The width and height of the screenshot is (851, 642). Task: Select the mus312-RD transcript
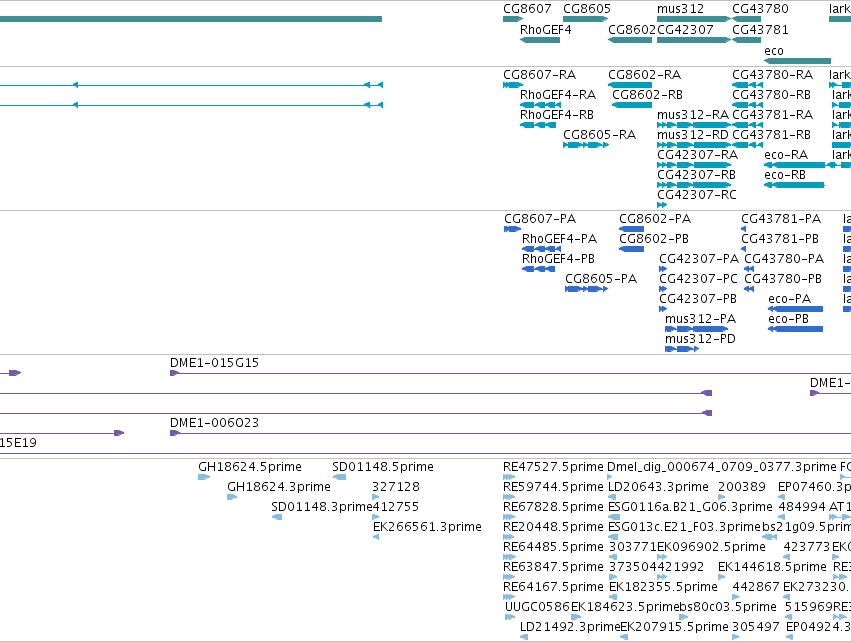(694, 145)
